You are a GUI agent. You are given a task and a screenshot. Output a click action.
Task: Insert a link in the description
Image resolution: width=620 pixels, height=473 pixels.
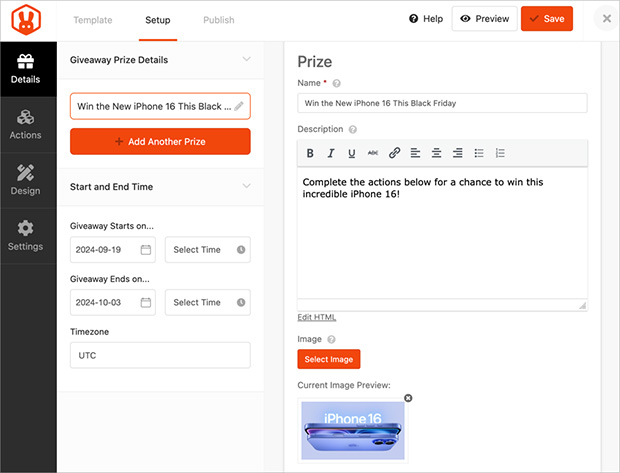394,153
